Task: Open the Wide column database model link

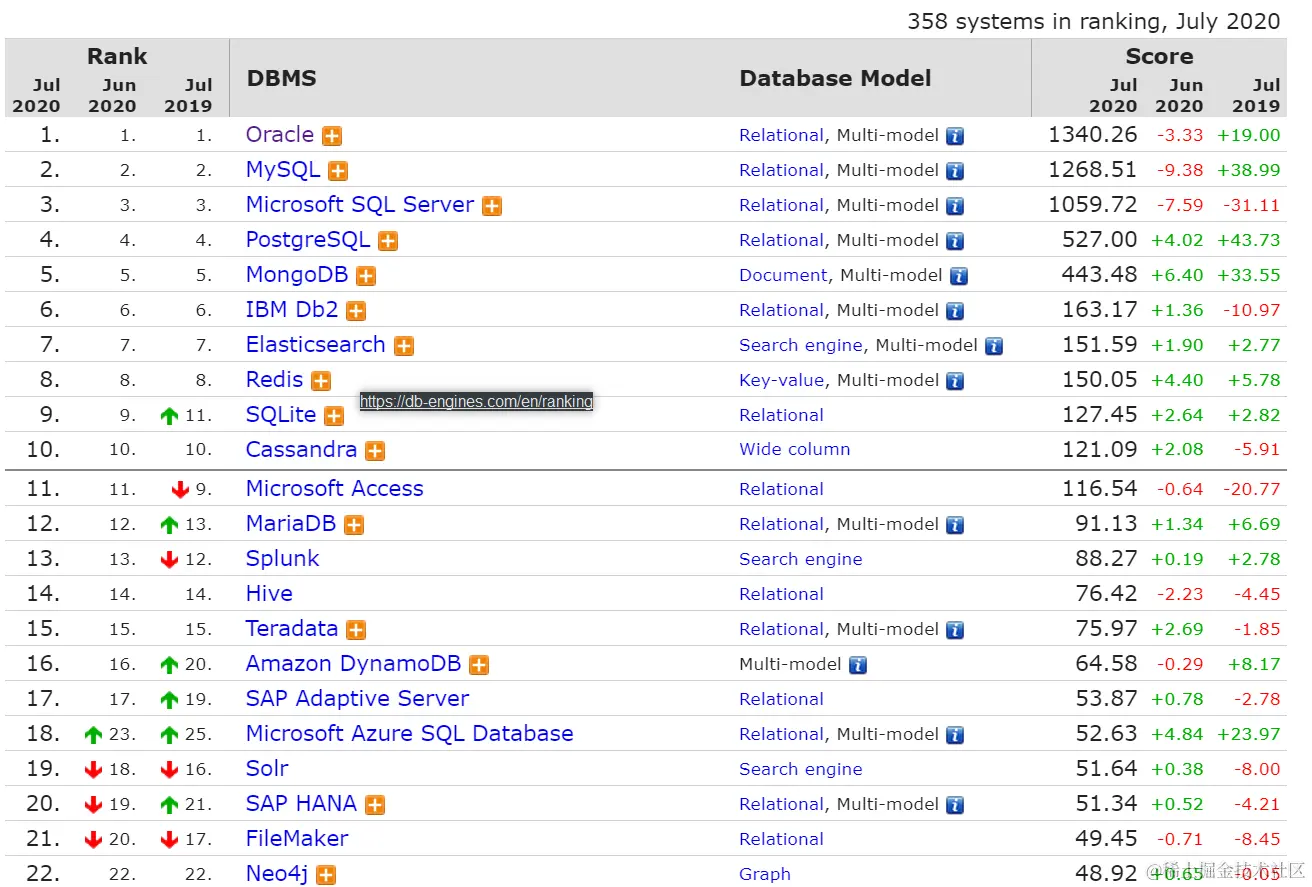Action: (x=794, y=449)
